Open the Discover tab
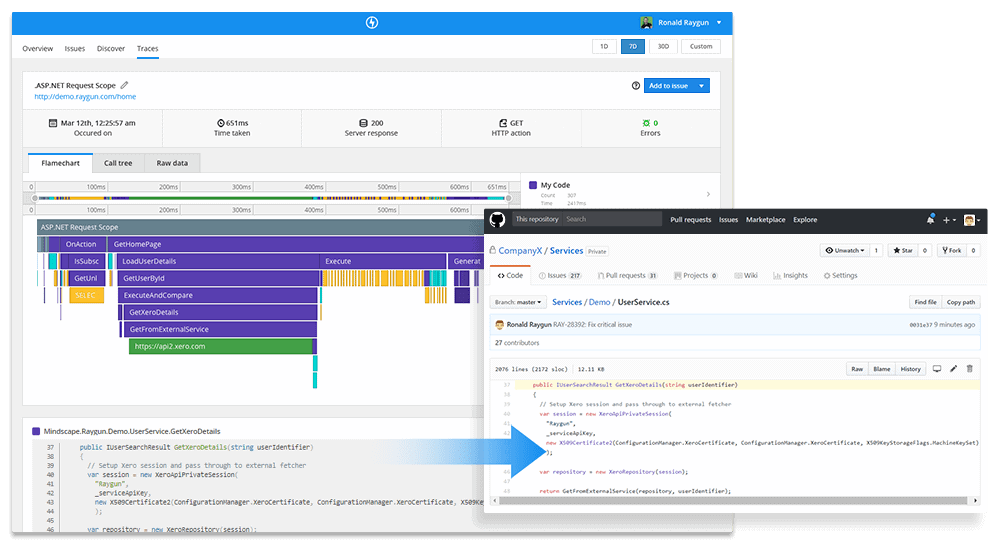This screenshot has width=996, height=552. [x=111, y=48]
